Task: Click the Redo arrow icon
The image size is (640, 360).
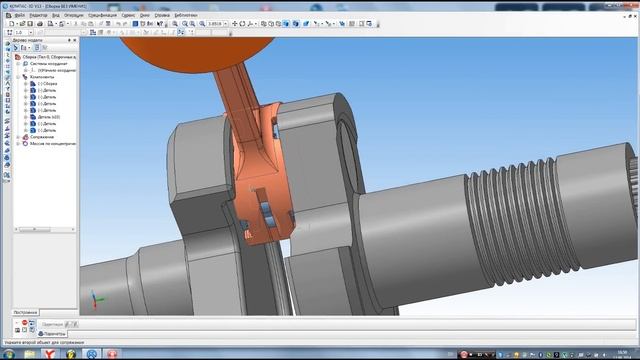Action: point(125,24)
